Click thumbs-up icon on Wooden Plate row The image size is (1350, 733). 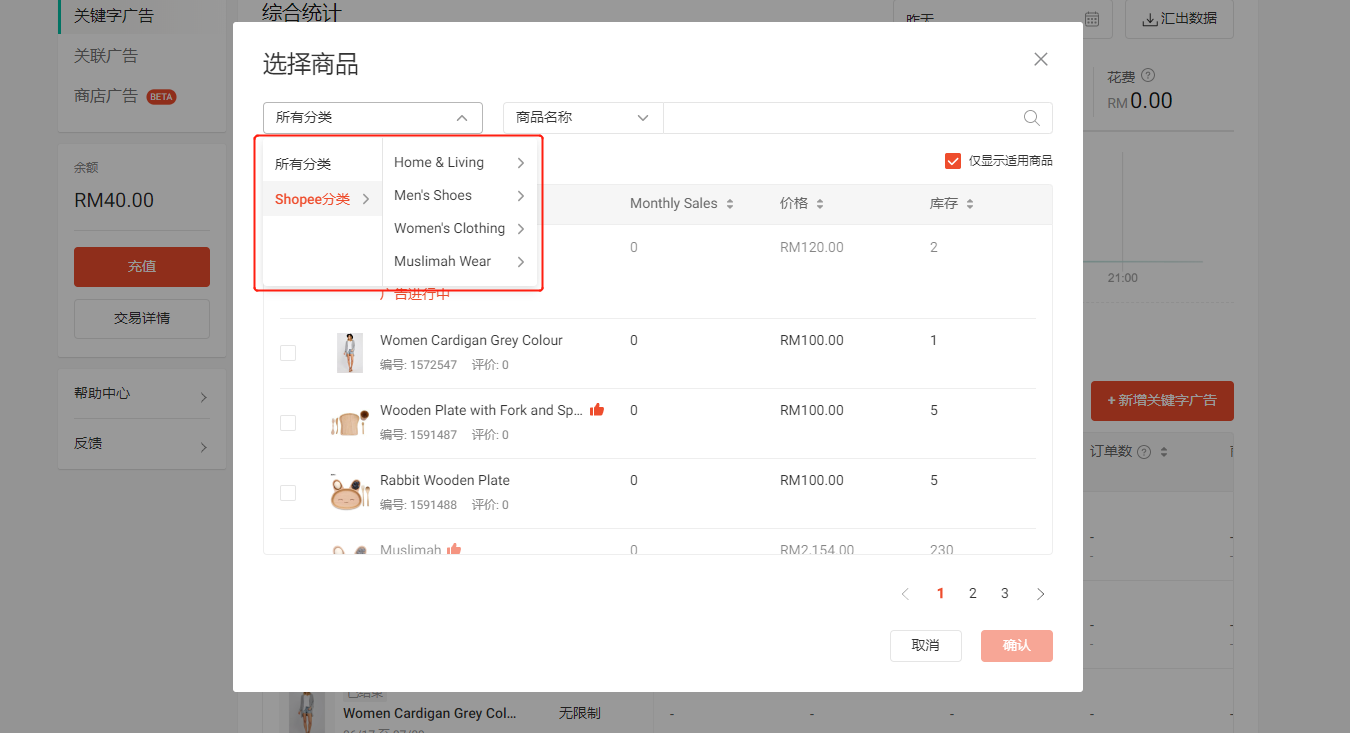[597, 410]
